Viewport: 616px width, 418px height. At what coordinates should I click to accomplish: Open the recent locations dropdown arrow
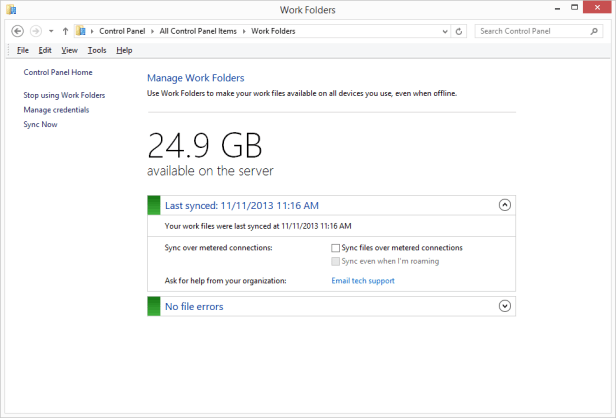[x=50, y=31]
